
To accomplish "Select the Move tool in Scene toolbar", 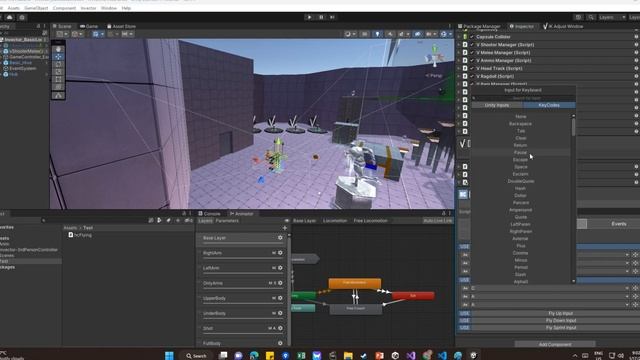I will point(58,56).
